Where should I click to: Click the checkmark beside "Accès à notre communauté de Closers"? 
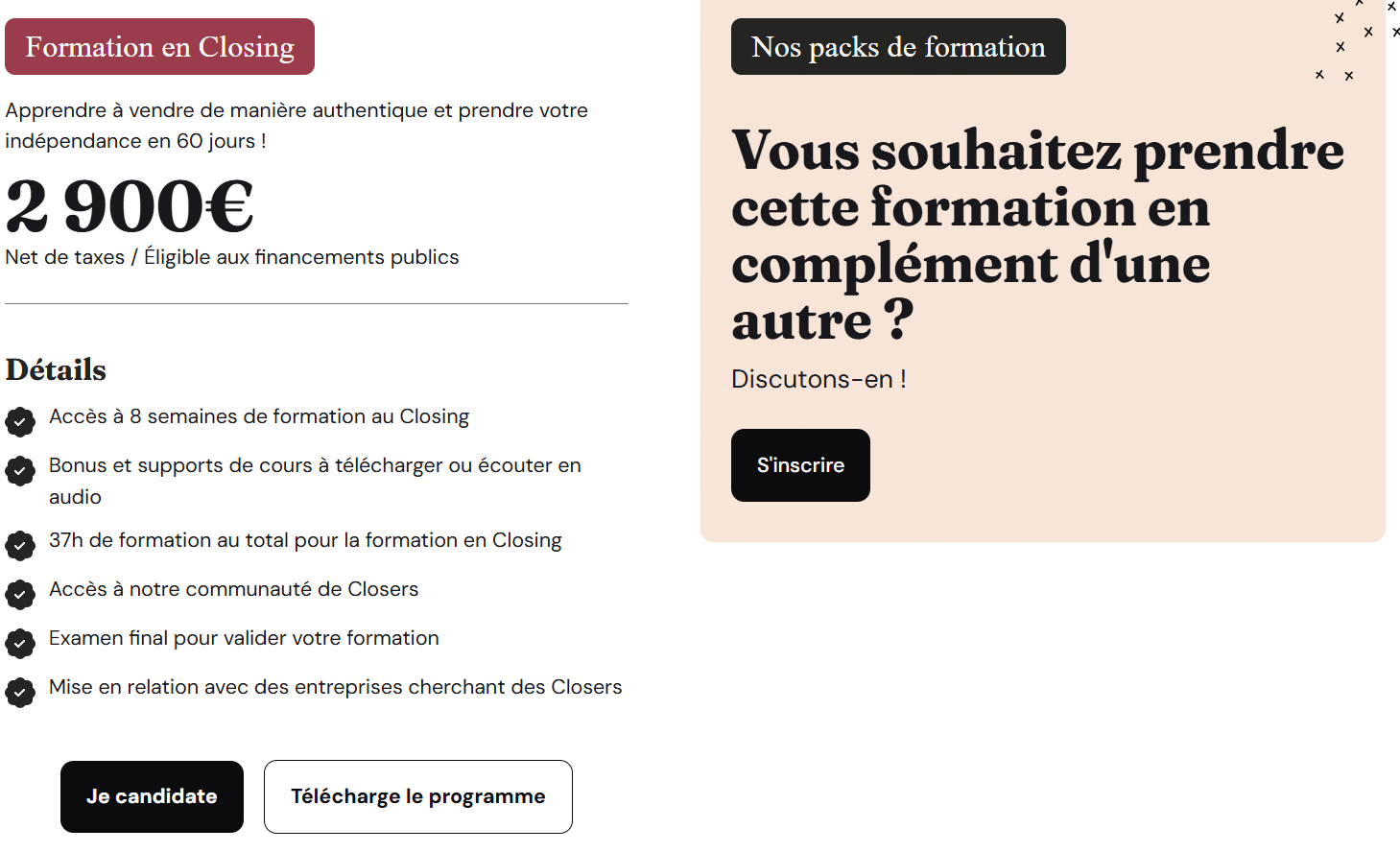(x=20, y=595)
